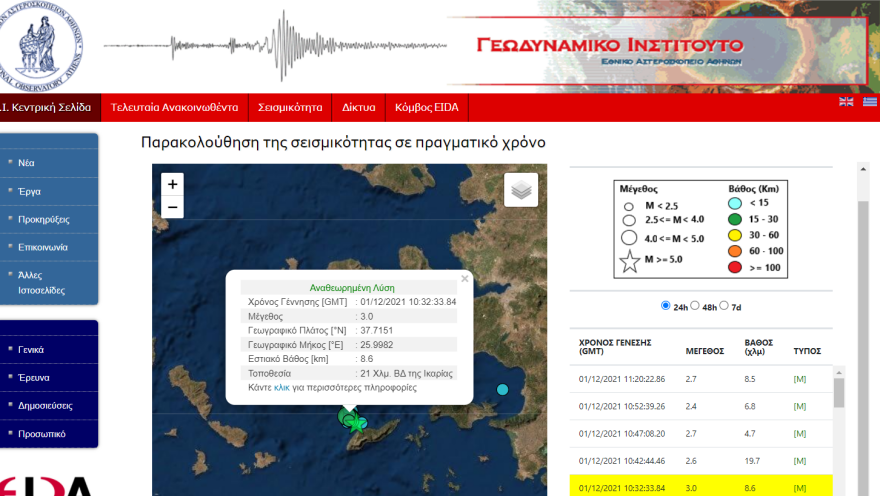Open the Έρευνα sidebar link
880x496 pixels.
(34, 378)
